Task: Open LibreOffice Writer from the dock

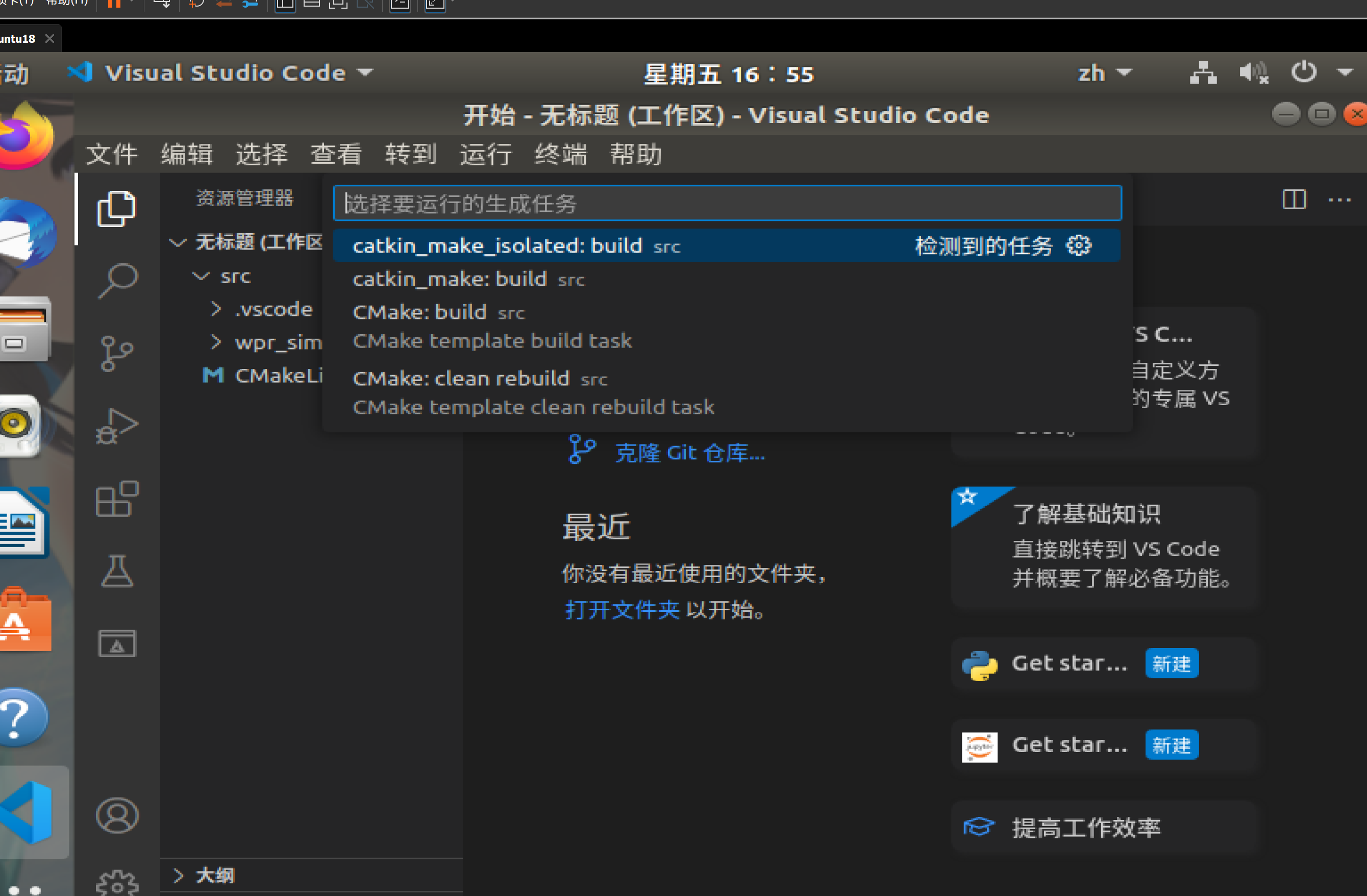Action: click(x=24, y=522)
